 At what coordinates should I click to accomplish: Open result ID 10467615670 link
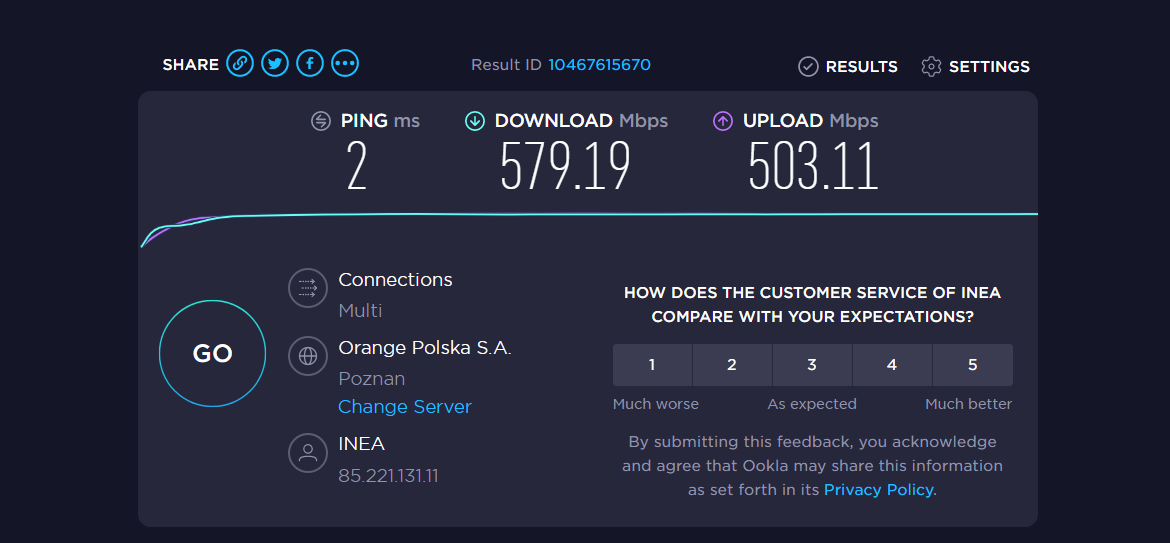click(600, 65)
